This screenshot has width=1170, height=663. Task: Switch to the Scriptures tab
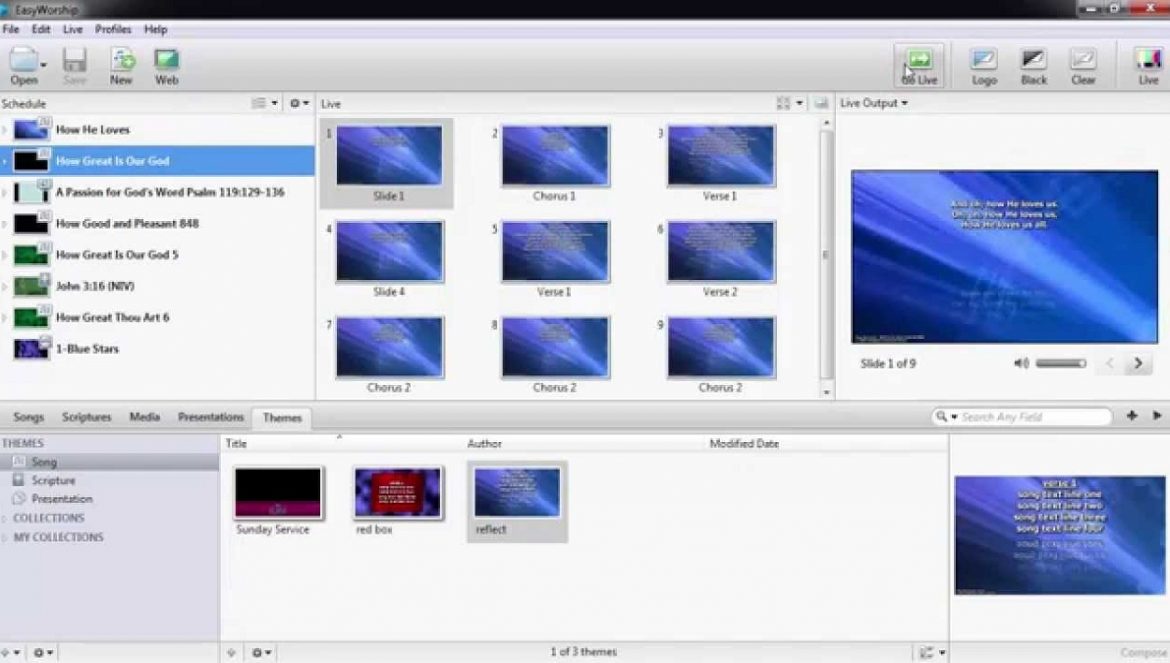pyautogui.click(x=86, y=417)
